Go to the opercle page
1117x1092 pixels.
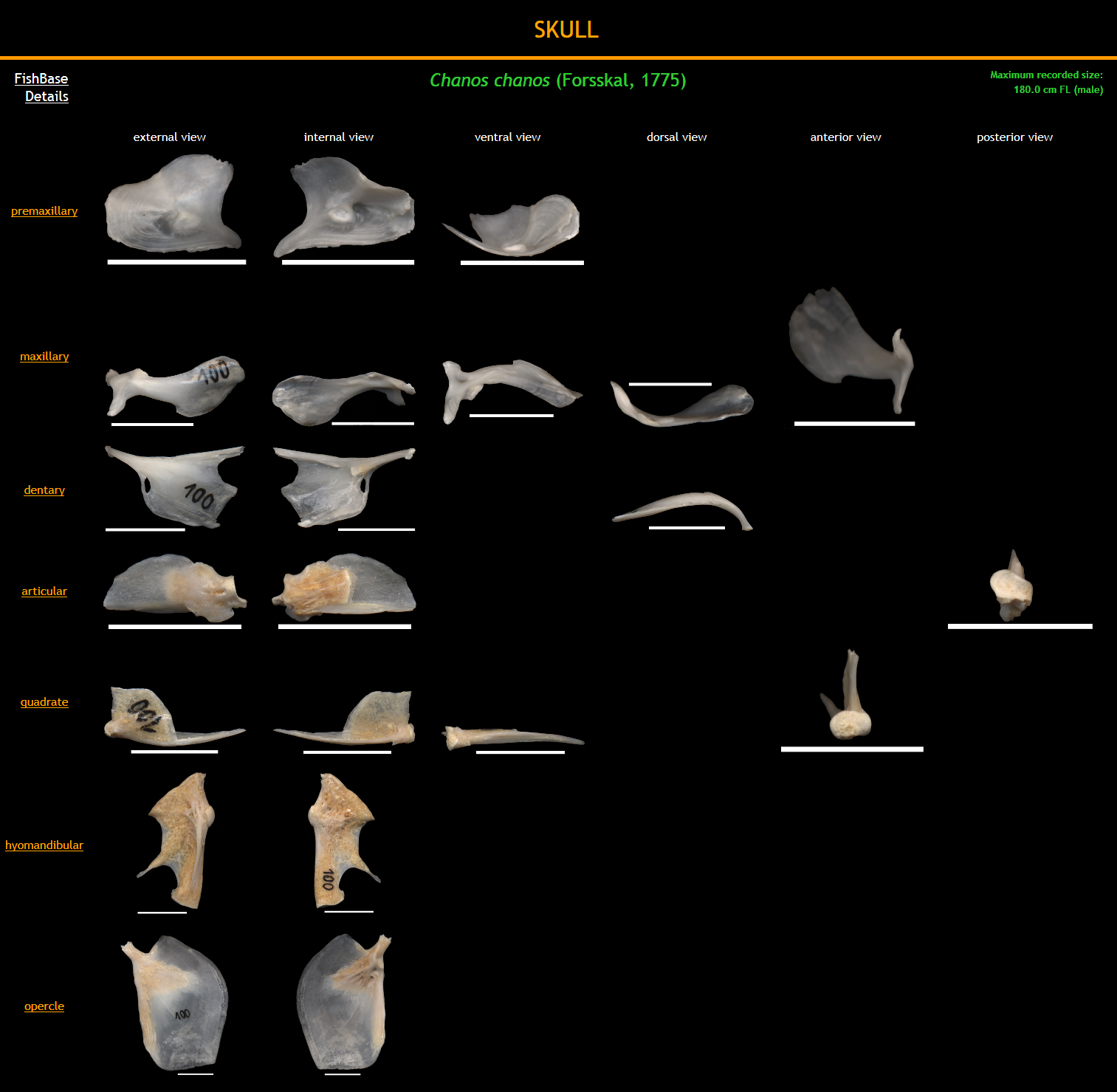44,1006
